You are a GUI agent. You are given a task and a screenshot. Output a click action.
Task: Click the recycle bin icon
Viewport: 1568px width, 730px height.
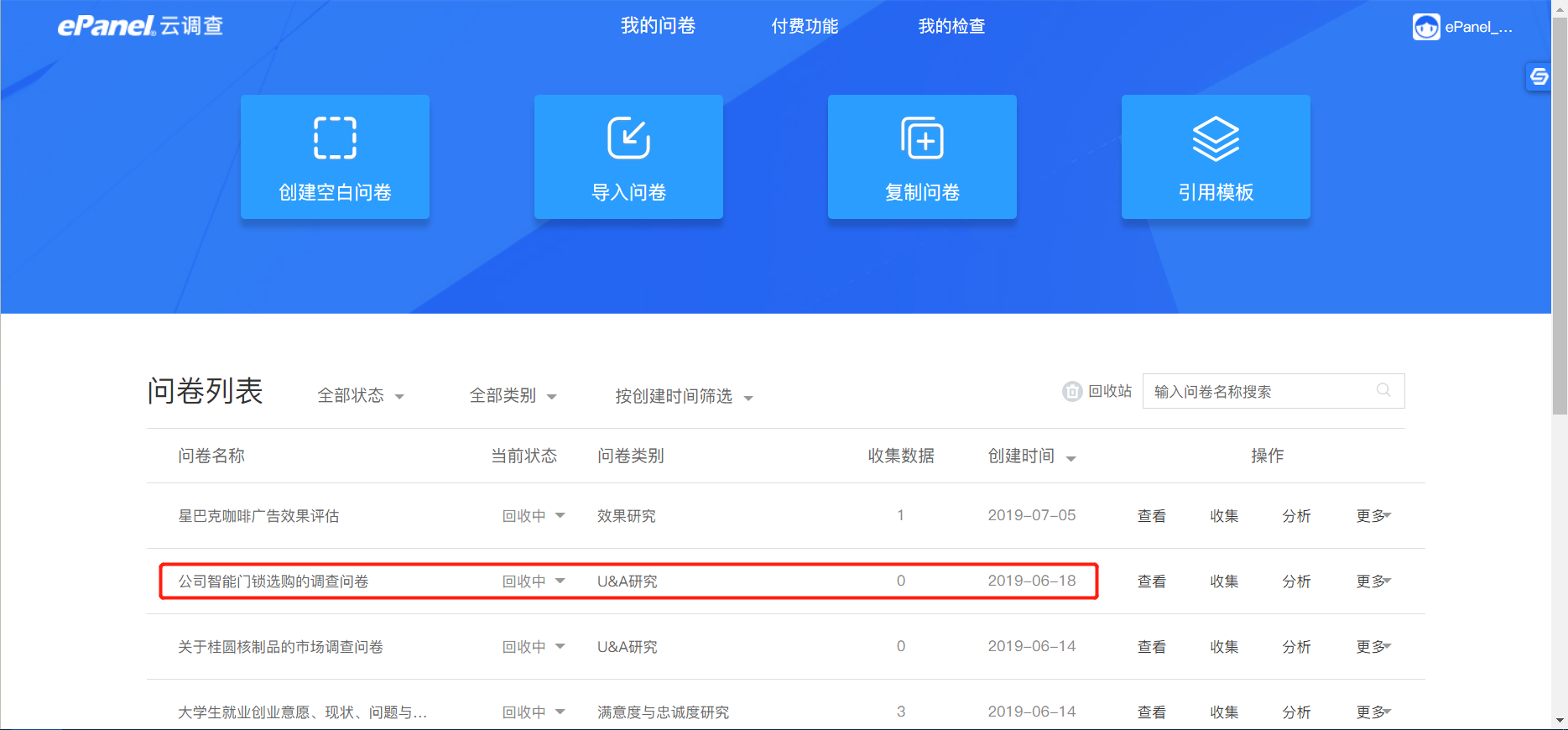(x=1072, y=392)
